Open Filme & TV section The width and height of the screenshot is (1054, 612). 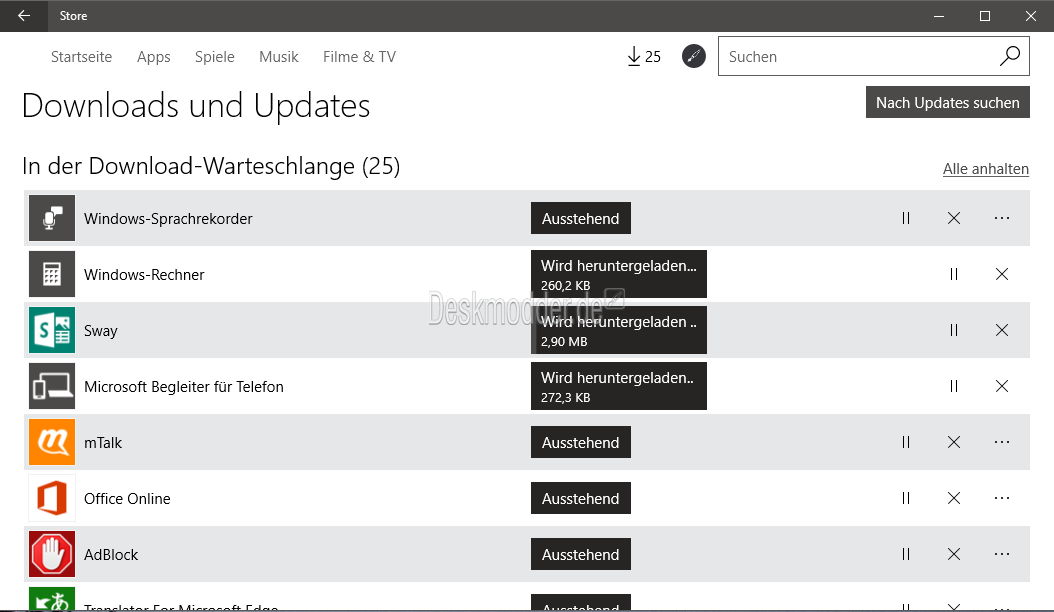click(x=359, y=56)
